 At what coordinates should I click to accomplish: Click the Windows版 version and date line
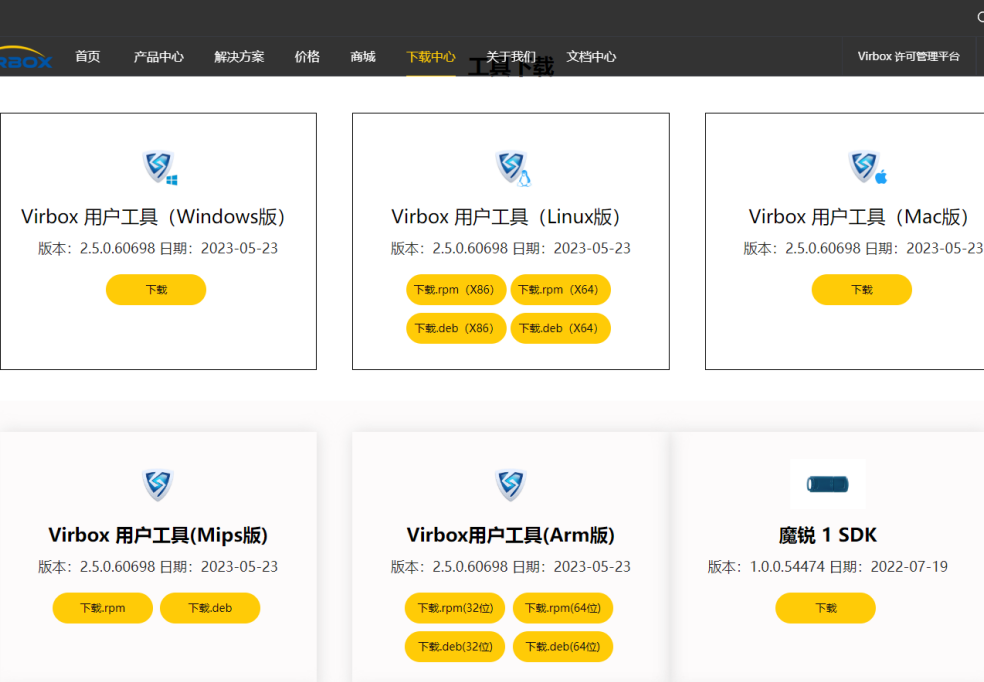(158, 248)
